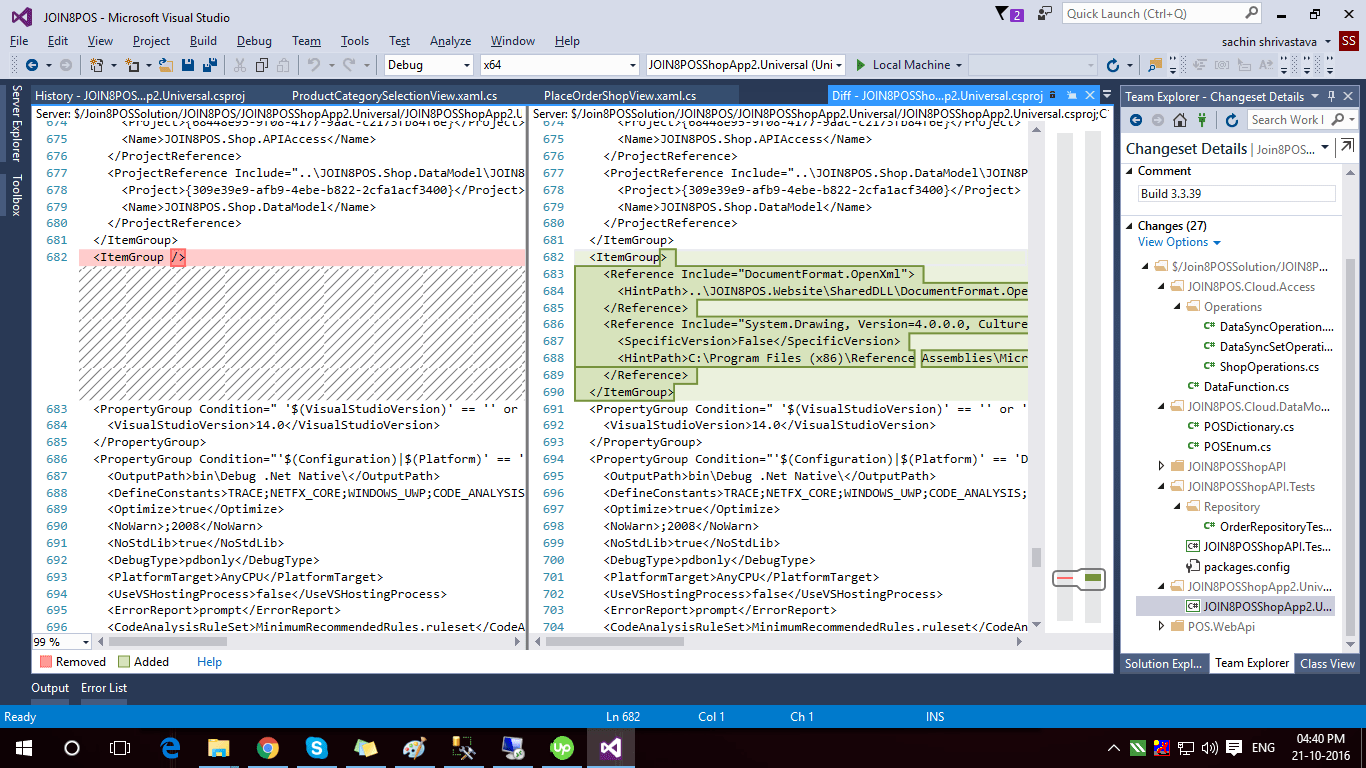
Task: Click the Manage Connections plug icon
Action: pyautogui.click(x=1201, y=120)
